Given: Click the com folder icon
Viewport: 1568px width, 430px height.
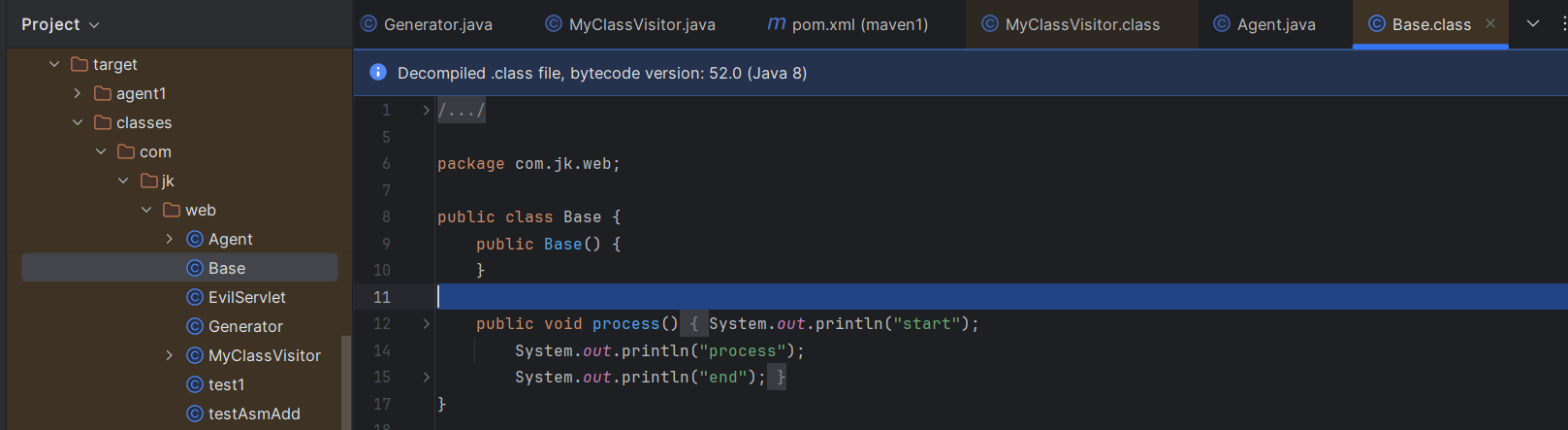Looking at the screenshot, I should coord(126,151).
